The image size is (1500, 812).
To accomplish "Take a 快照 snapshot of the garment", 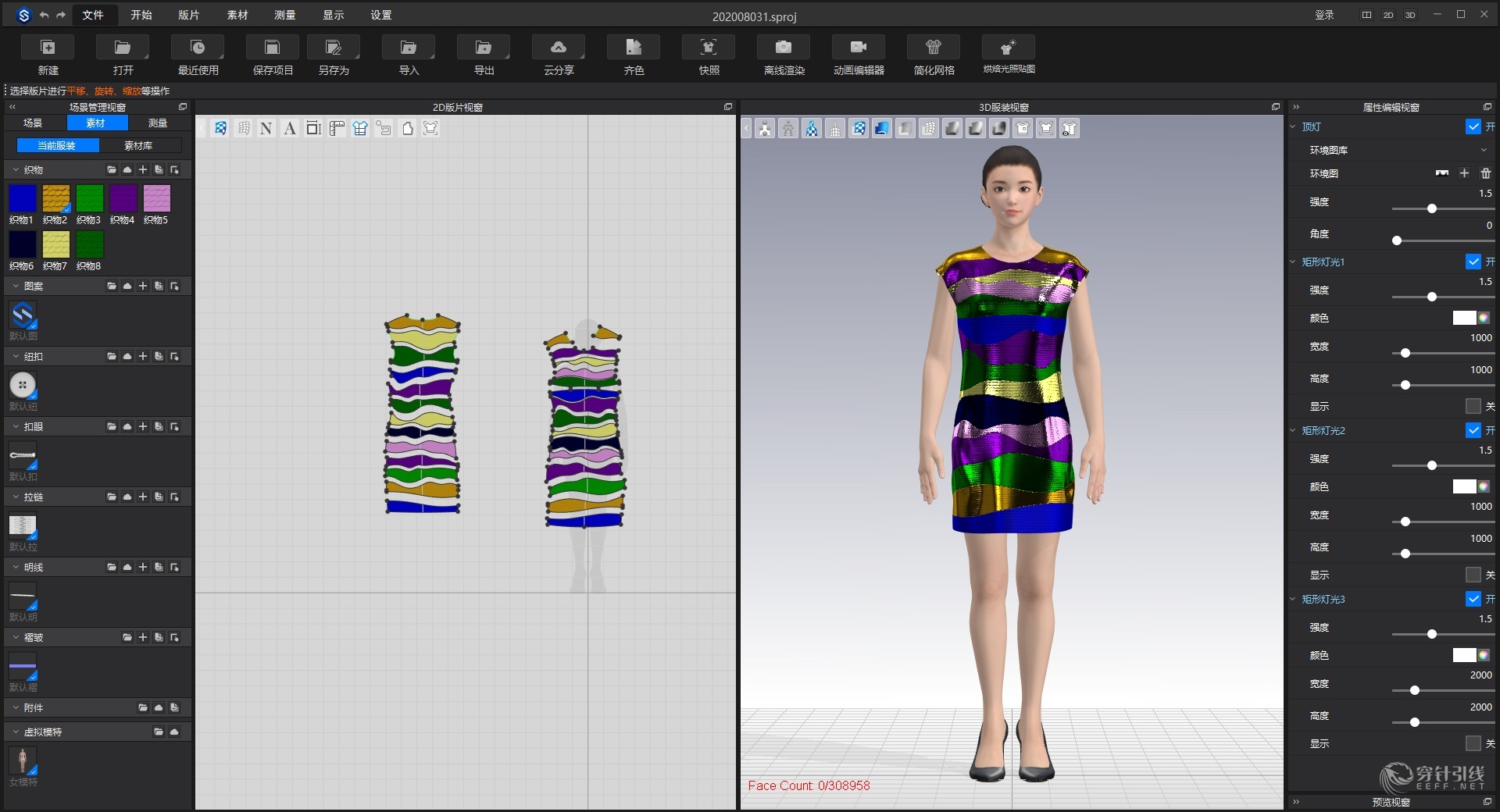I will point(708,55).
